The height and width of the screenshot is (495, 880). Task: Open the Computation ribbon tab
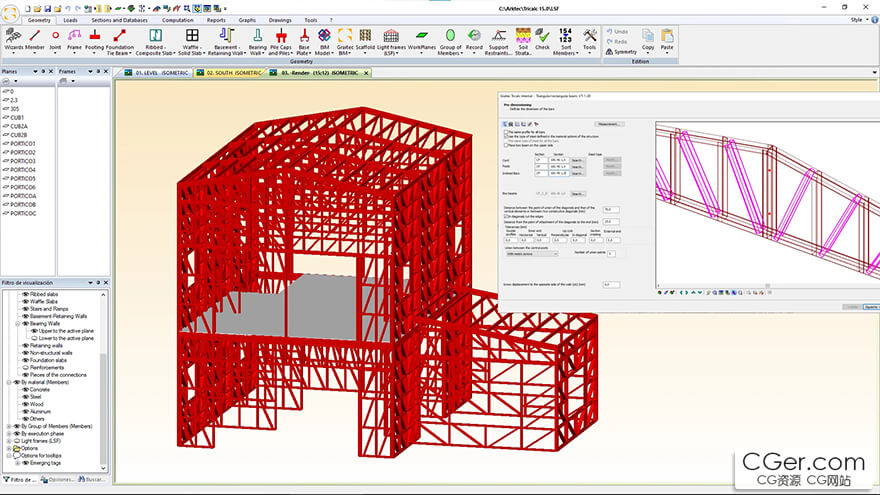coord(177,20)
